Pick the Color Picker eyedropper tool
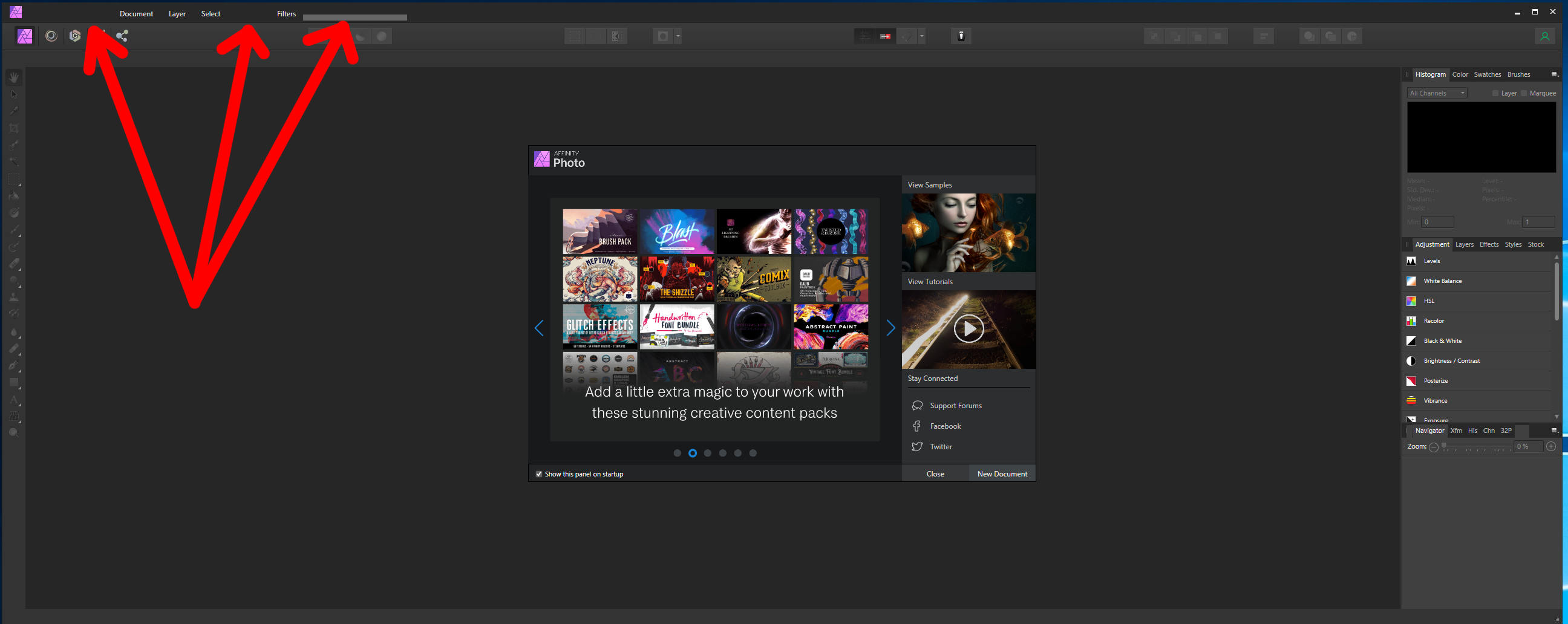Viewport: 1568px width, 624px height. [14, 111]
